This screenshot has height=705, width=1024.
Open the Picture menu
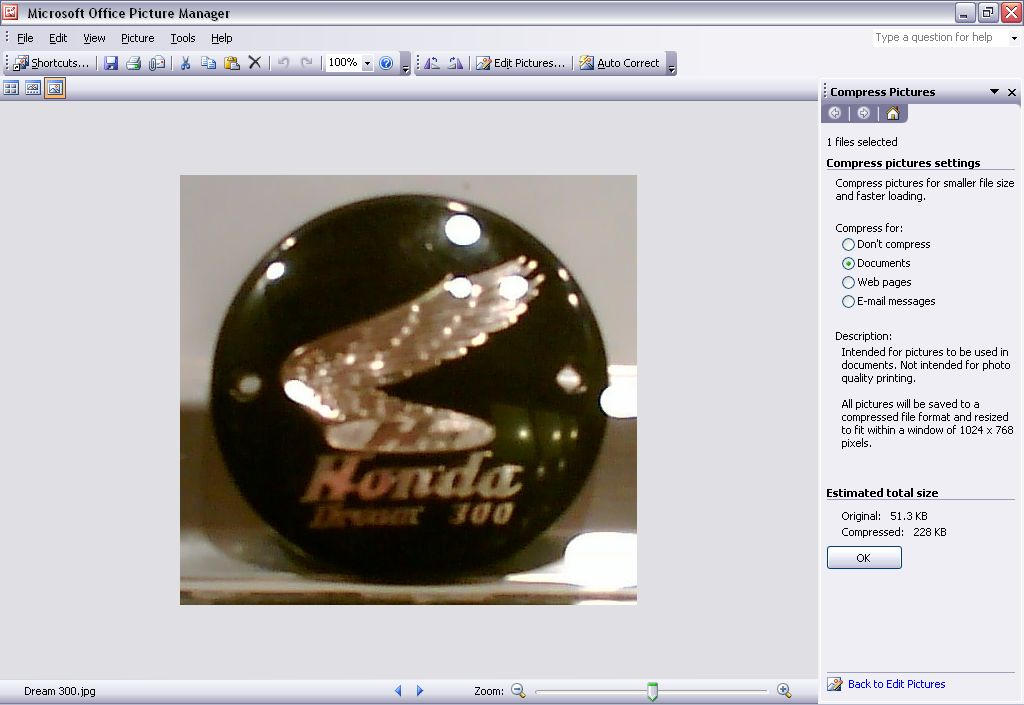137,38
